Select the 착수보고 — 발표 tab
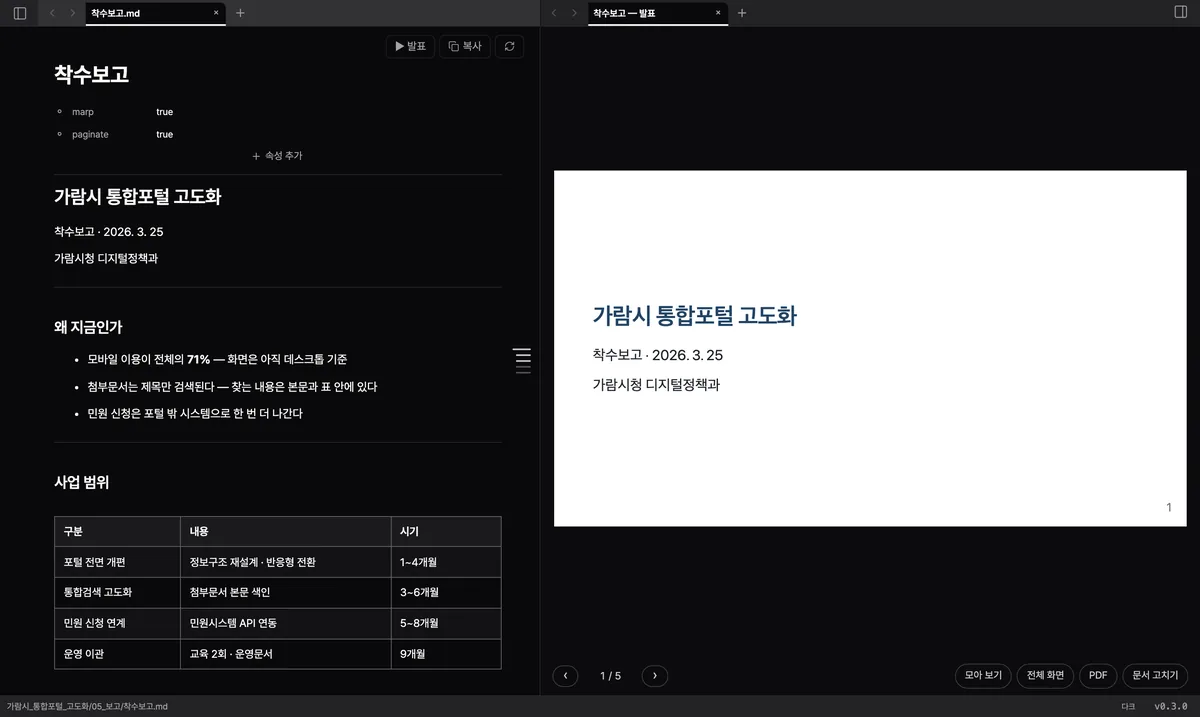The height and width of the screenshot is (717, 1200). (657, 13)
